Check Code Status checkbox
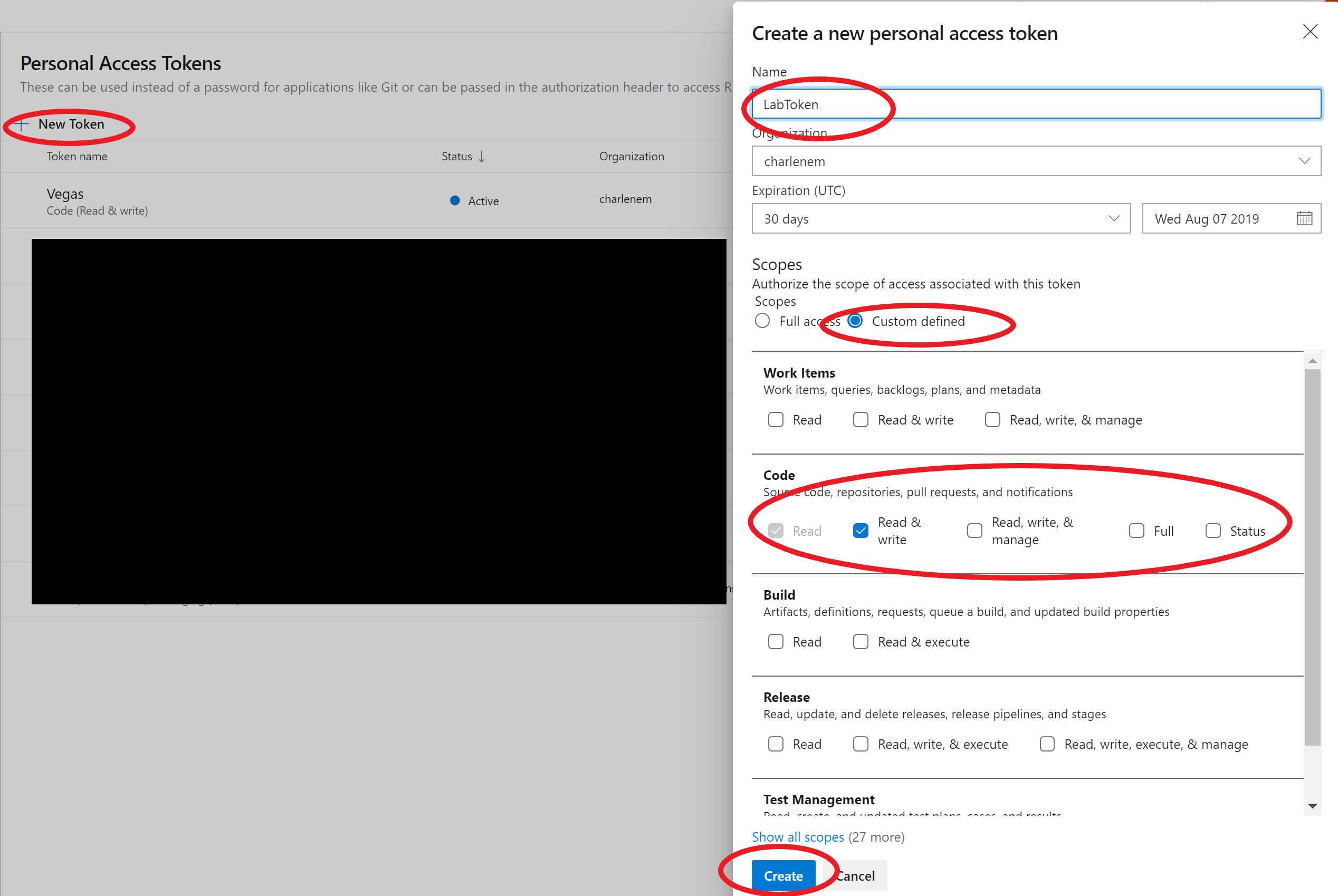The image size is (1338, 896). 1213,531
